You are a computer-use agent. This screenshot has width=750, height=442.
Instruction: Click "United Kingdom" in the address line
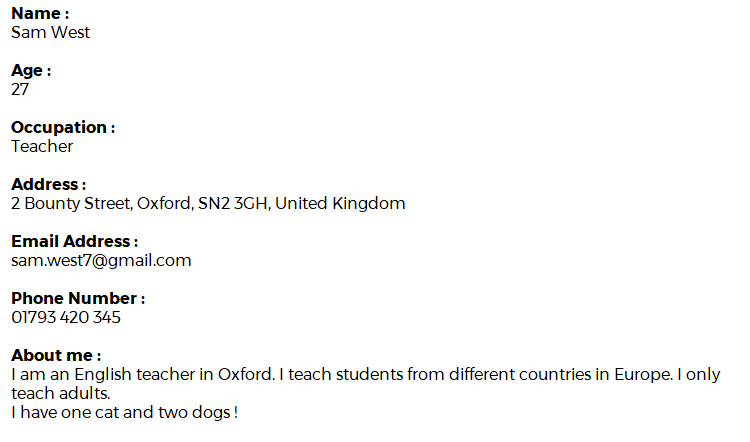[x=340, y=204]
